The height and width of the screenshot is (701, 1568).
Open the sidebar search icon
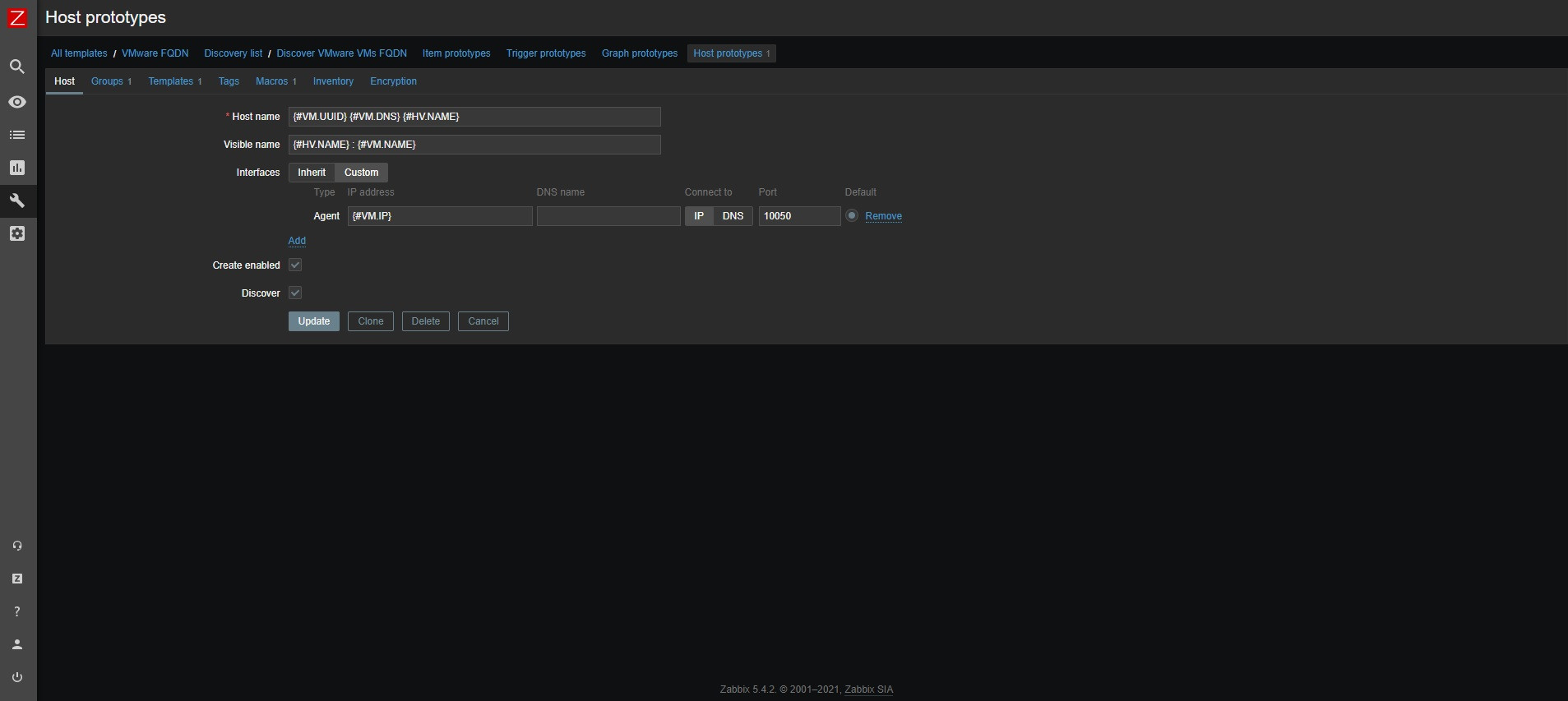tap(17, 67)
